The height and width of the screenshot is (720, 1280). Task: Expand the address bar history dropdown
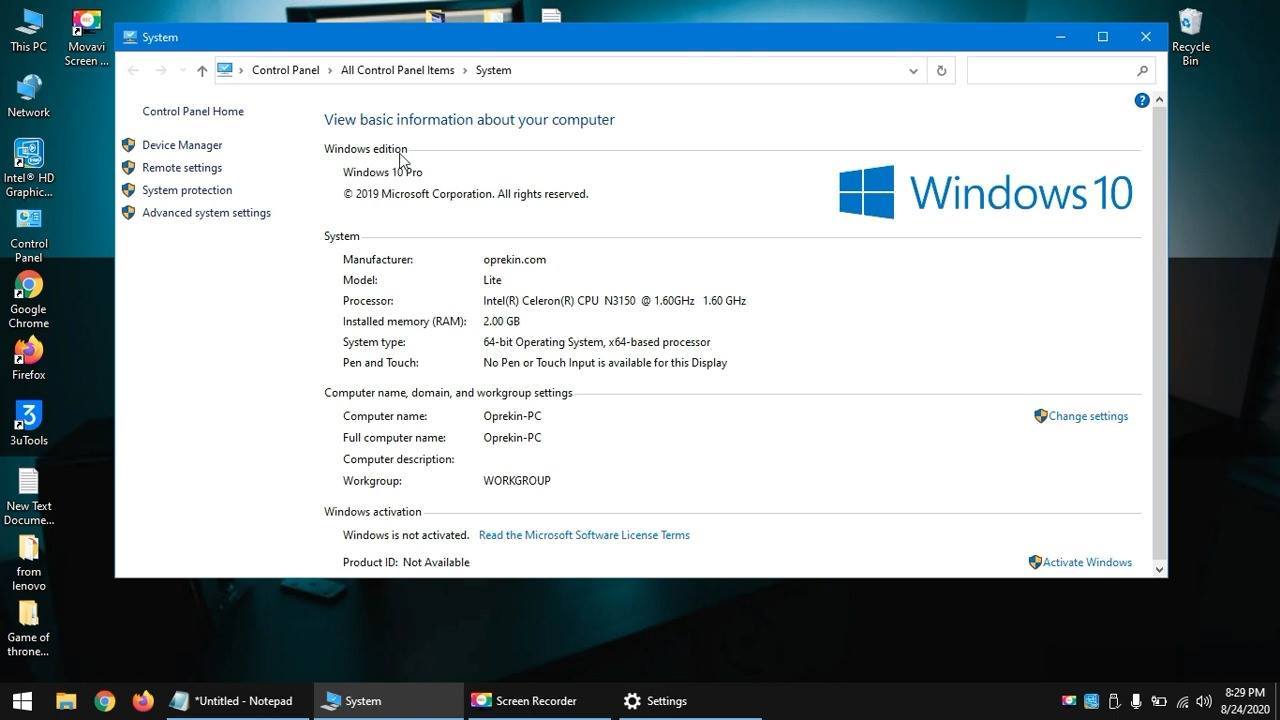(913, 70)
